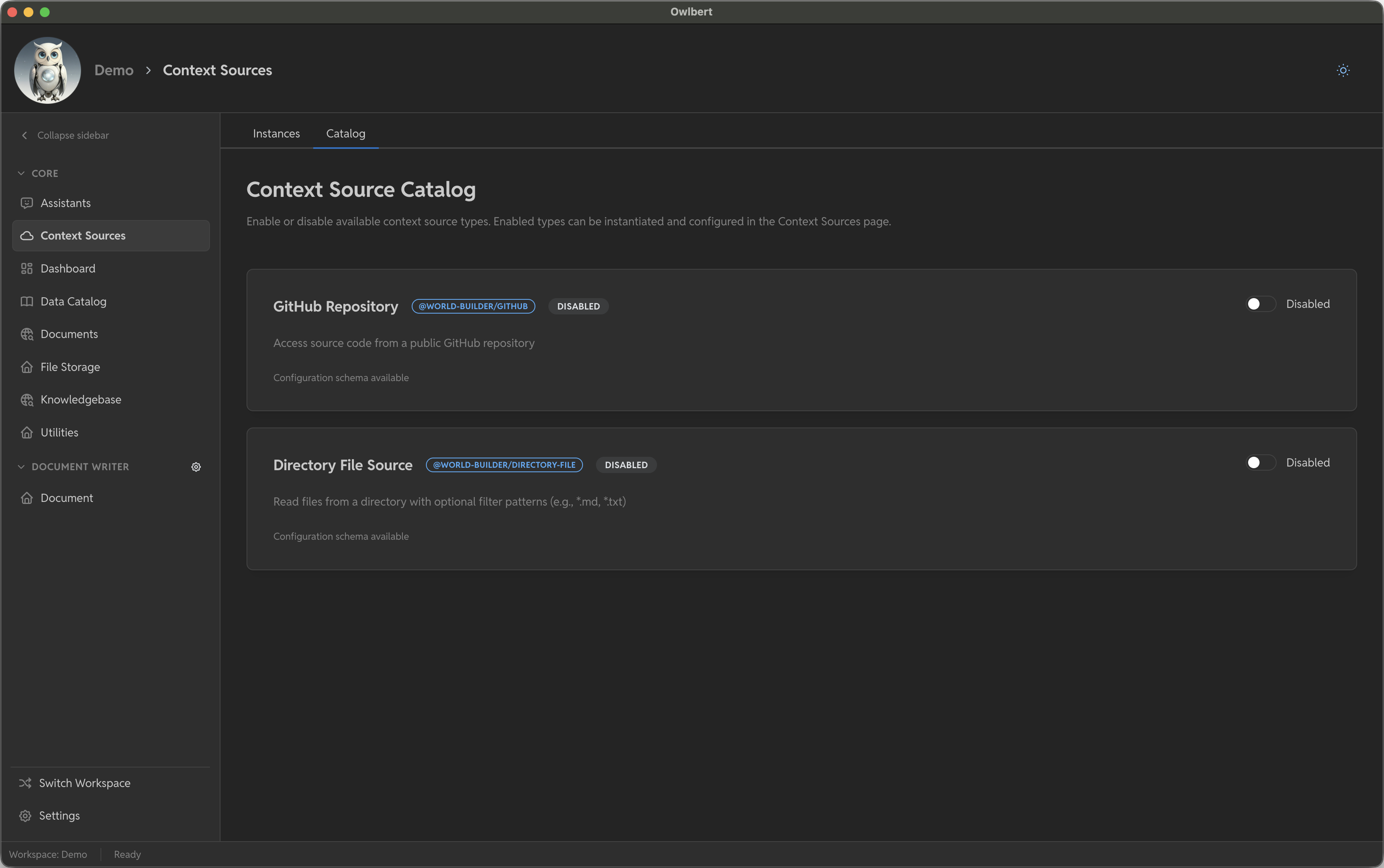The width and height of the screenshot is (1384, 868).
Task: Click the Assistants chat icon in sidebar
Action: 27,203
